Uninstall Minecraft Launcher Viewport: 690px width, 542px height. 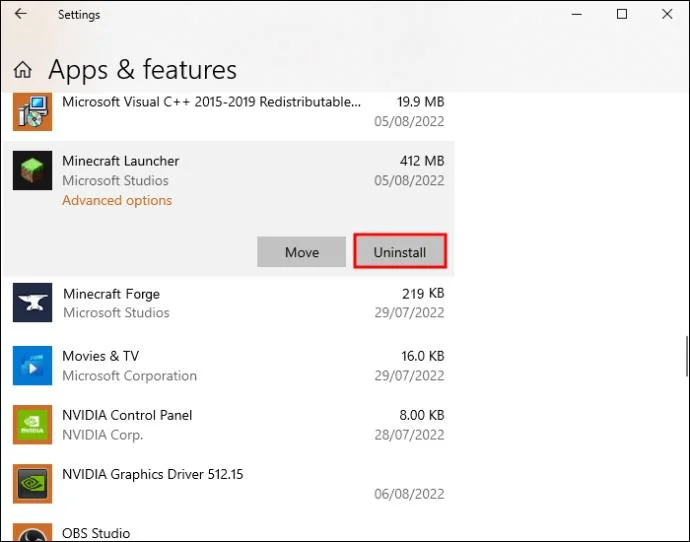400,251
